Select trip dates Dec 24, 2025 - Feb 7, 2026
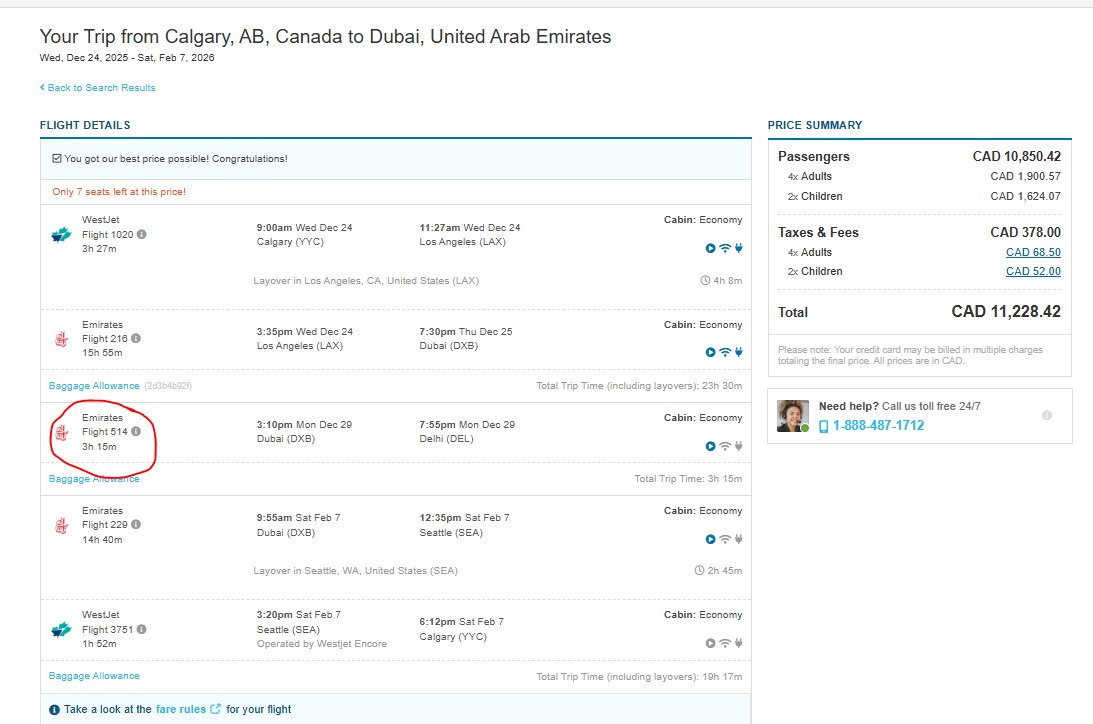This screenshot has height=724, width=1093. (127, 58)
